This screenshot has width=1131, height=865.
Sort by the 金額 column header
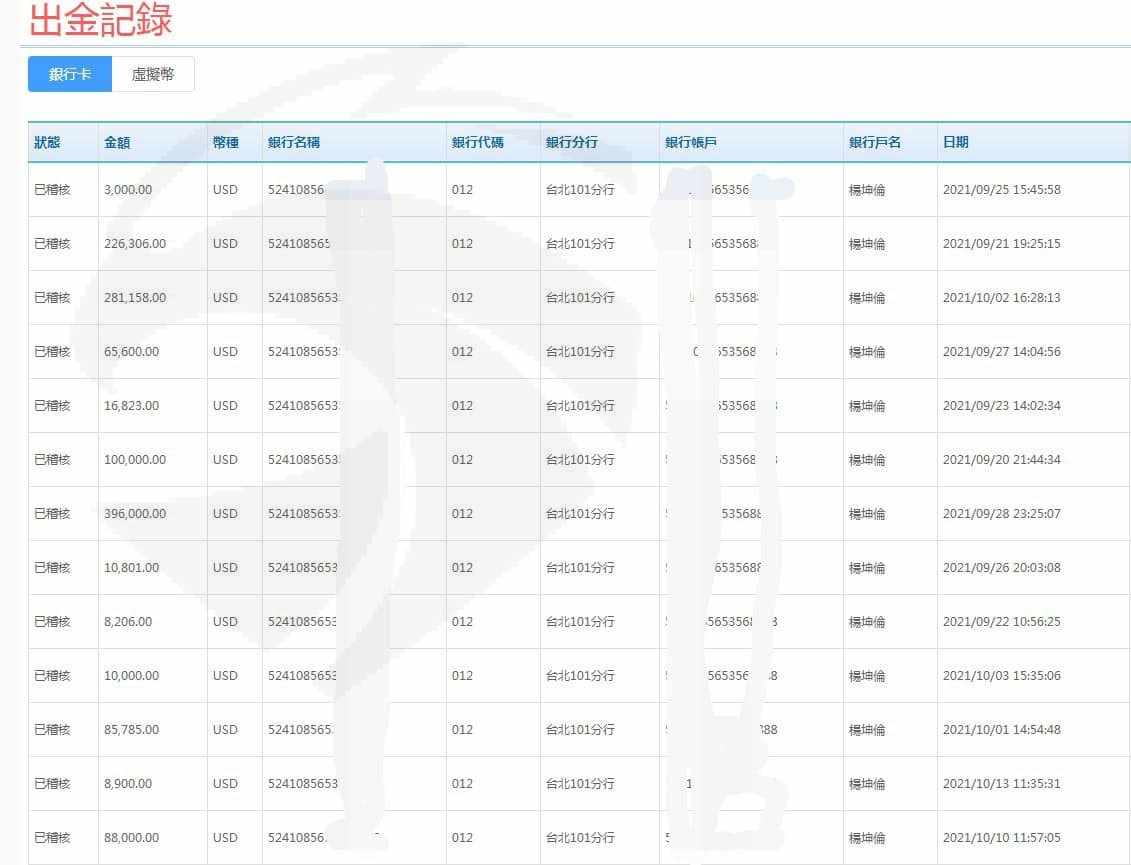[117, 142]
